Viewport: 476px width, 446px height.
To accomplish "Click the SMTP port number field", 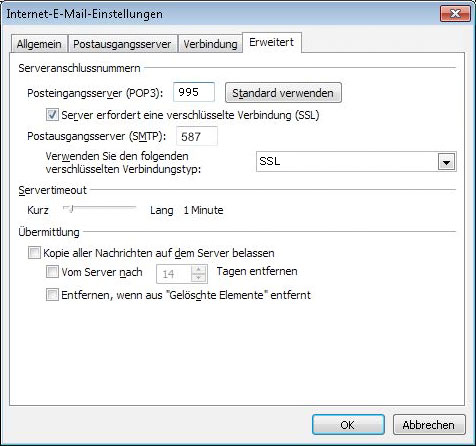I will pyautogui.click(x=197, y=136).
